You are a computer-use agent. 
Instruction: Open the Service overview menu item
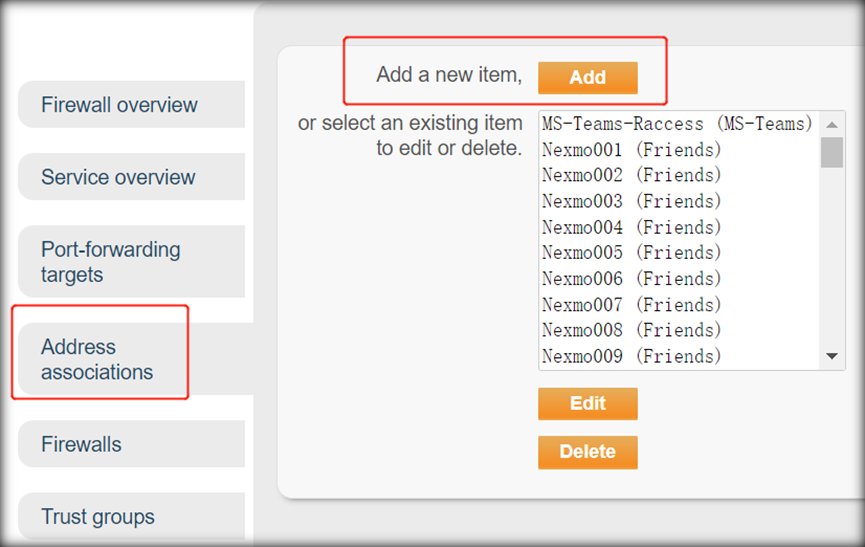132,176
